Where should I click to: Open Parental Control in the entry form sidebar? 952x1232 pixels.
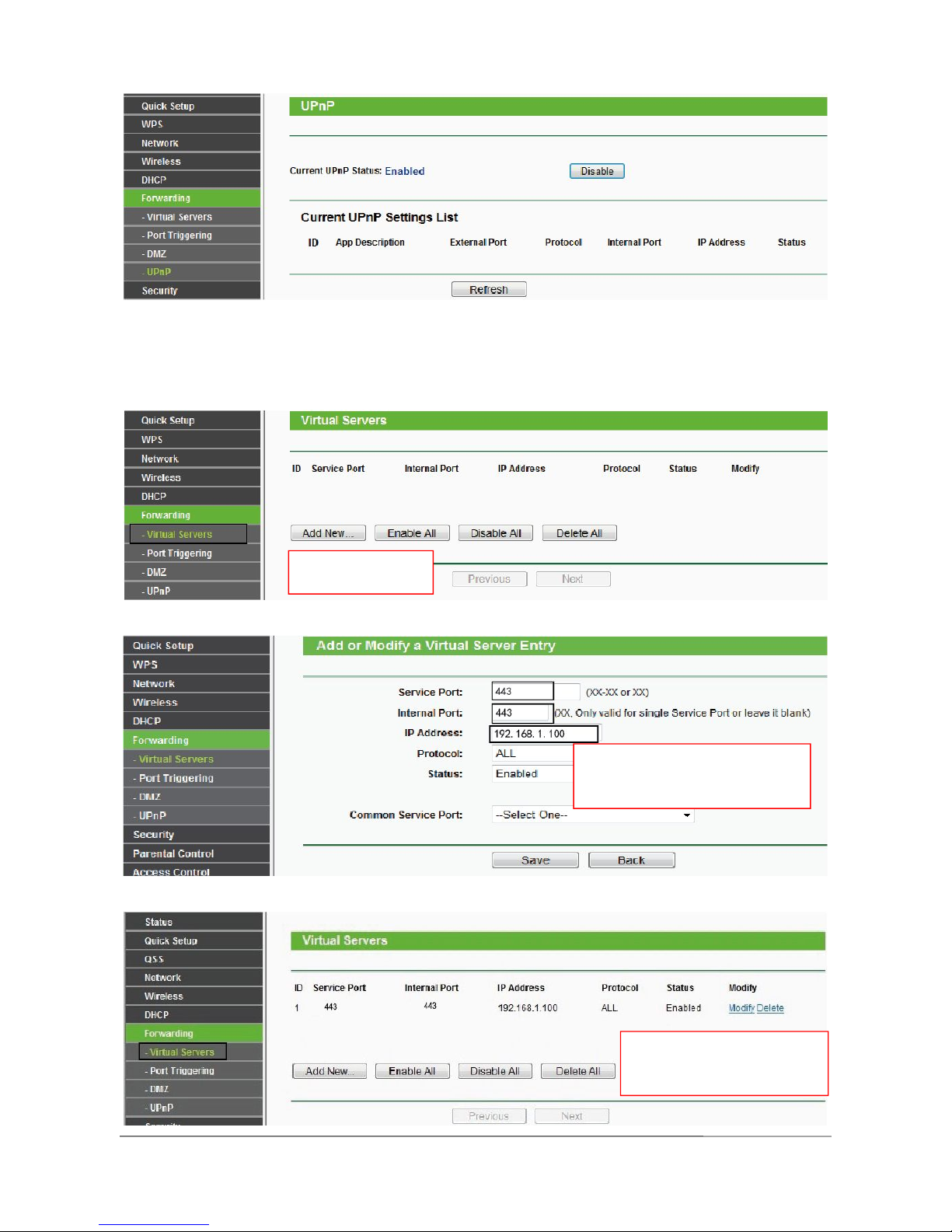(197, 853)
